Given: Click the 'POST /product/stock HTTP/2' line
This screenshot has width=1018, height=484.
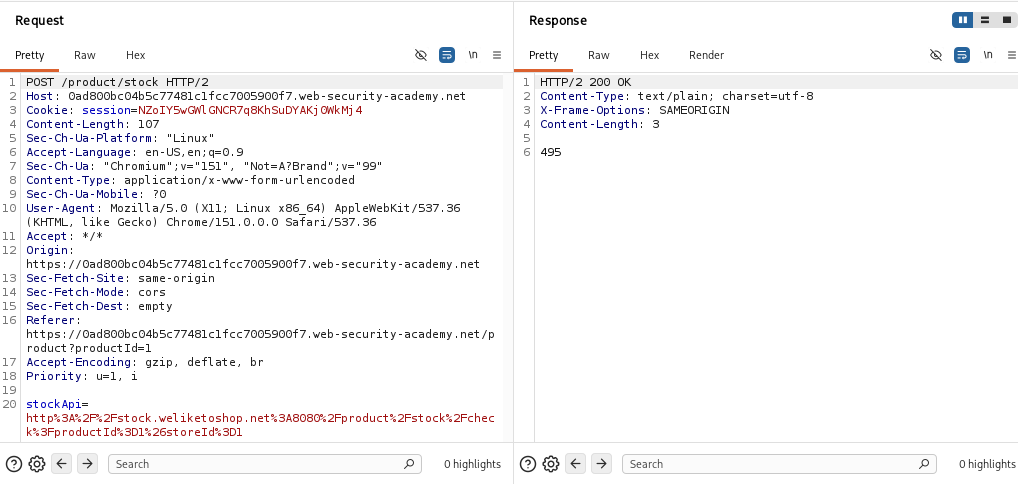Looking at the screenshot, I should [x=118, y=82].
